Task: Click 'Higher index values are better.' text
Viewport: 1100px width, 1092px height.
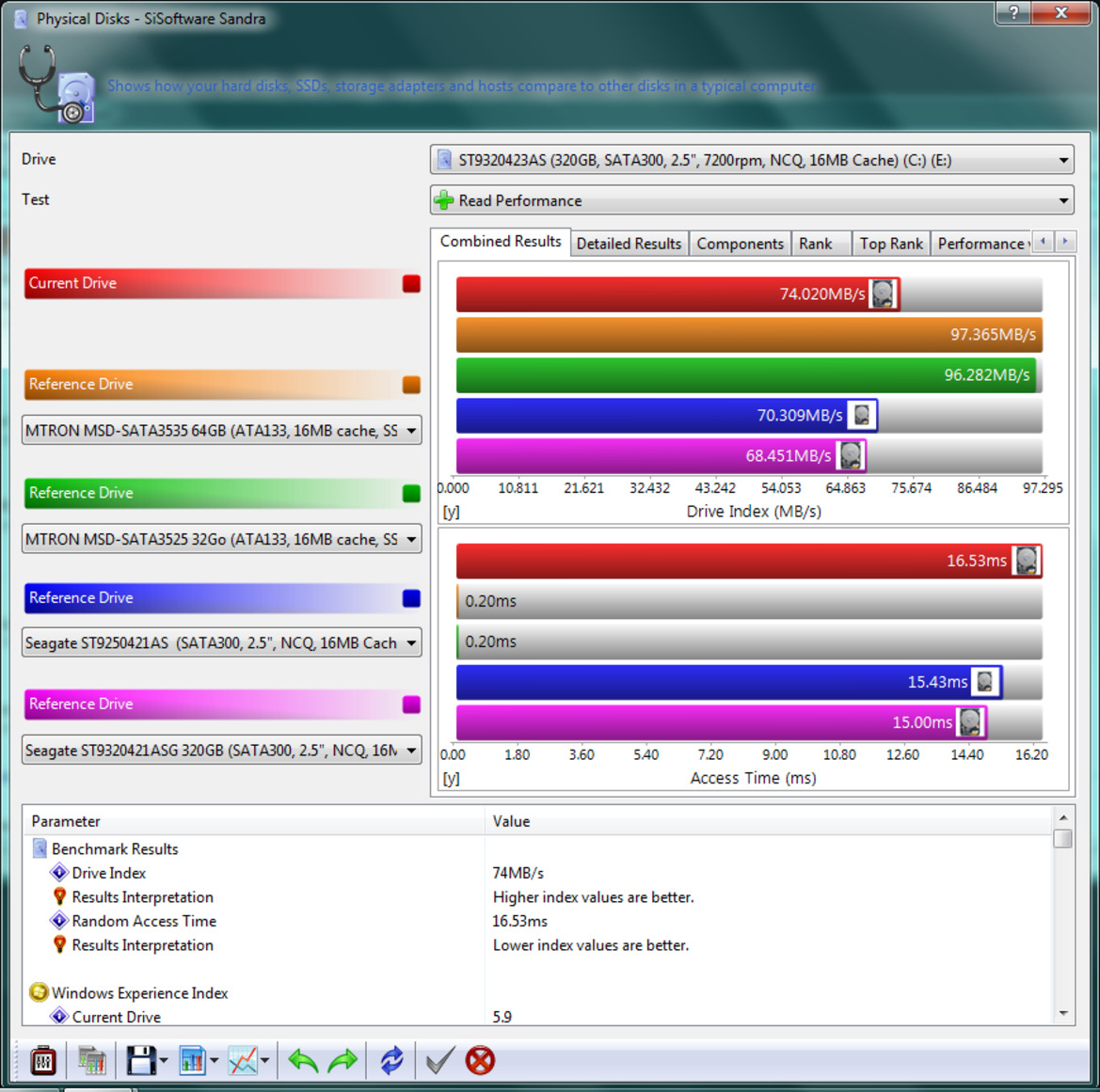Action: pos(593,897)
